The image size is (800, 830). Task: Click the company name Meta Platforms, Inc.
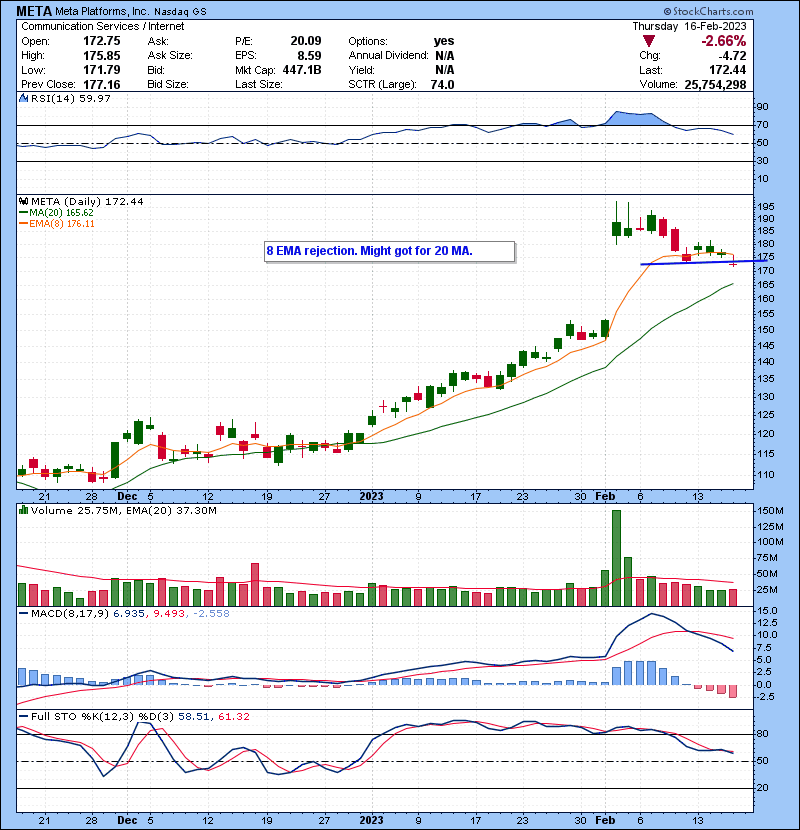[x=102, y=11]
